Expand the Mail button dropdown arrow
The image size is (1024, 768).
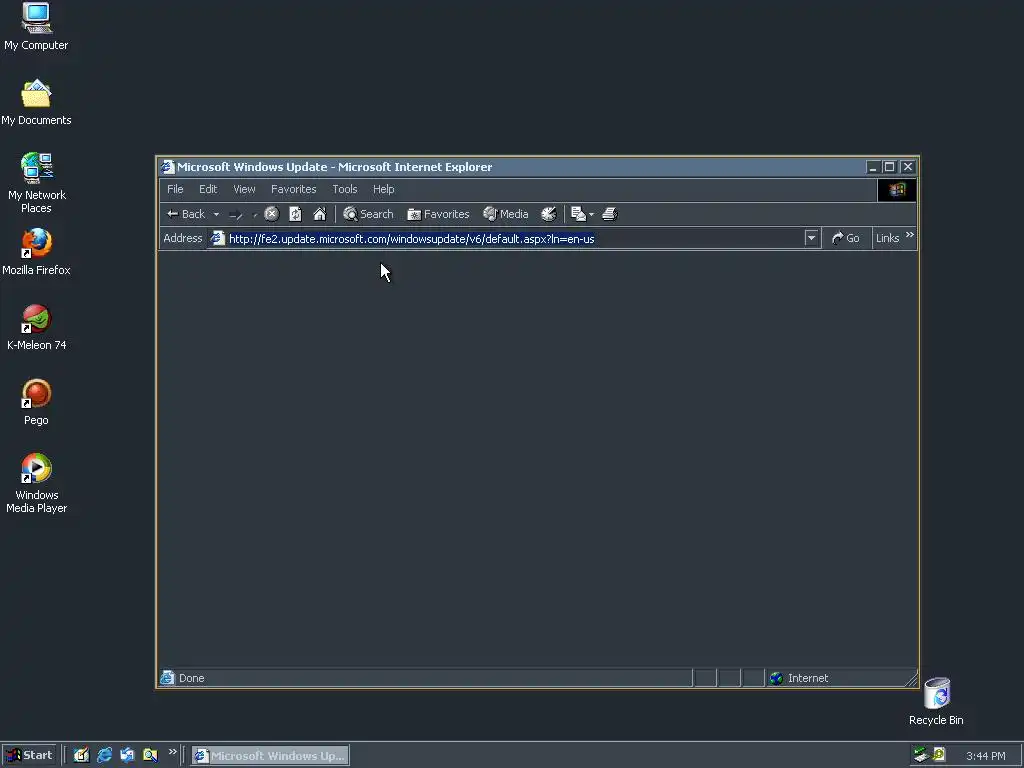click(x=592, y=214)
